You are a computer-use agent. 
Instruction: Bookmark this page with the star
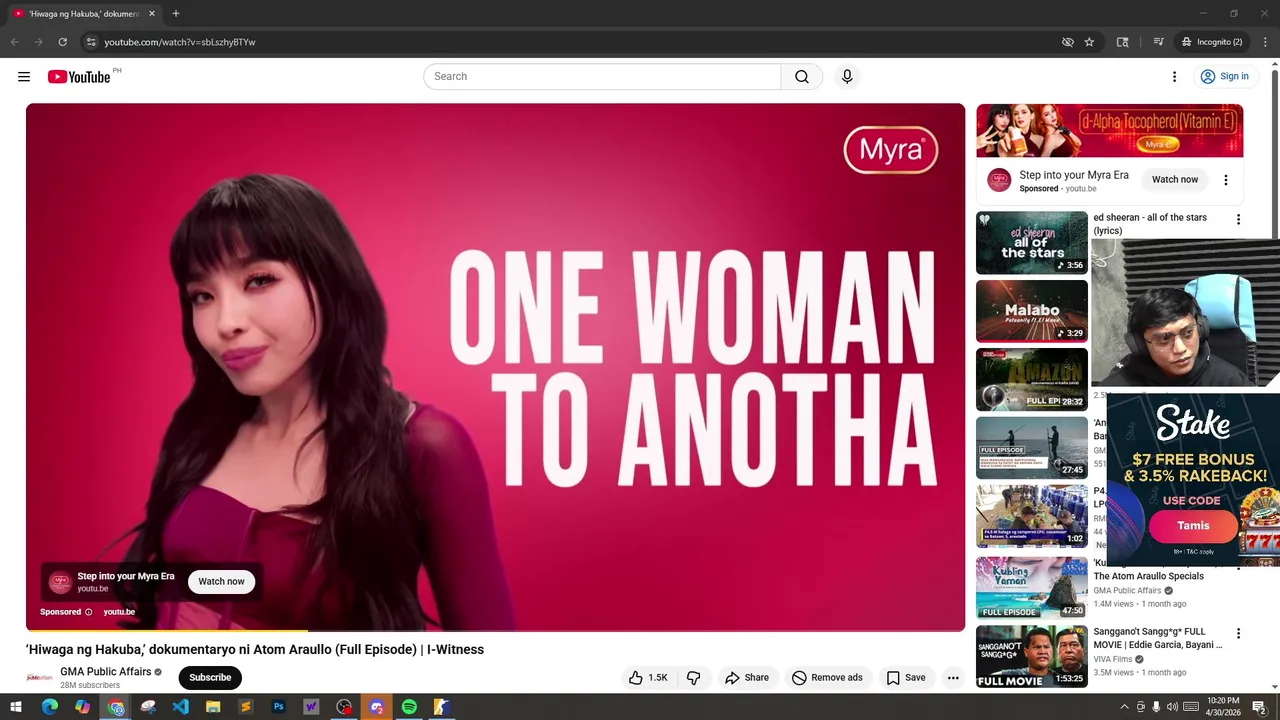(x=1089, y=42)
